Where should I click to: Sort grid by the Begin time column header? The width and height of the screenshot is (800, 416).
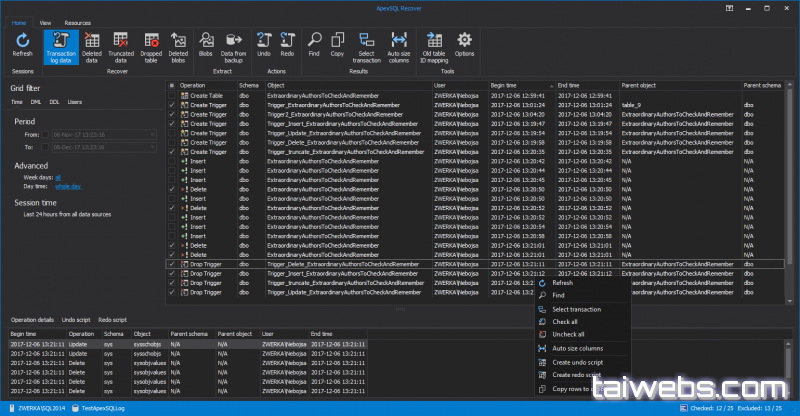pos(503,87)
